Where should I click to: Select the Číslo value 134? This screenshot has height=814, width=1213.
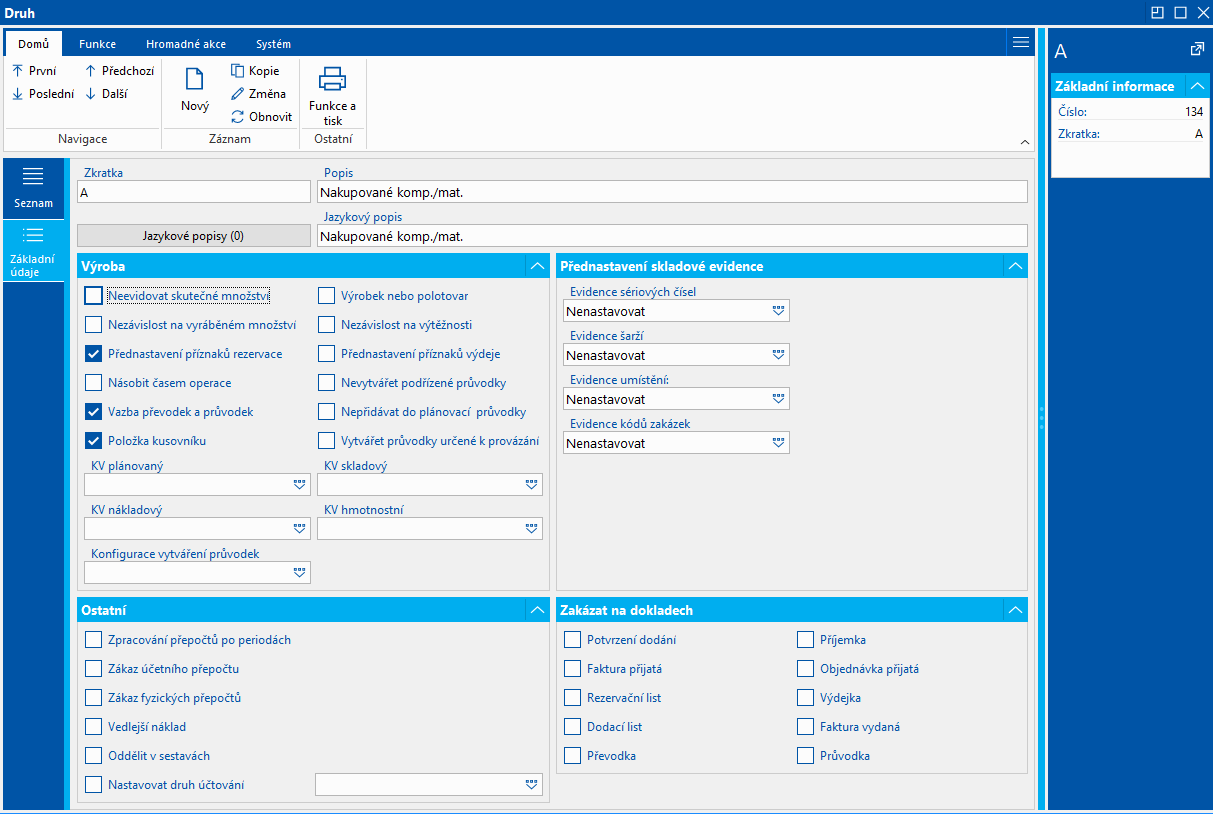pyautogui.click(x=1193, y=112)
